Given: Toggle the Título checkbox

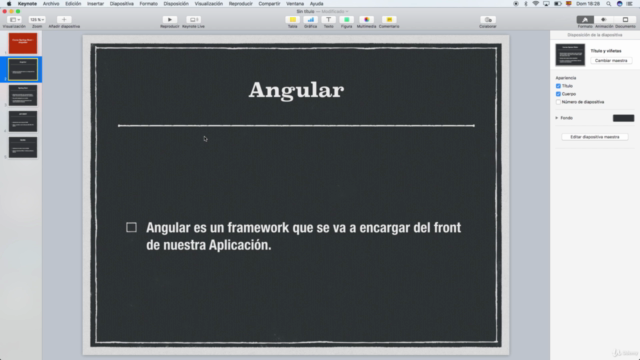Looking at the screenshot, I should [x=558, y=86].
